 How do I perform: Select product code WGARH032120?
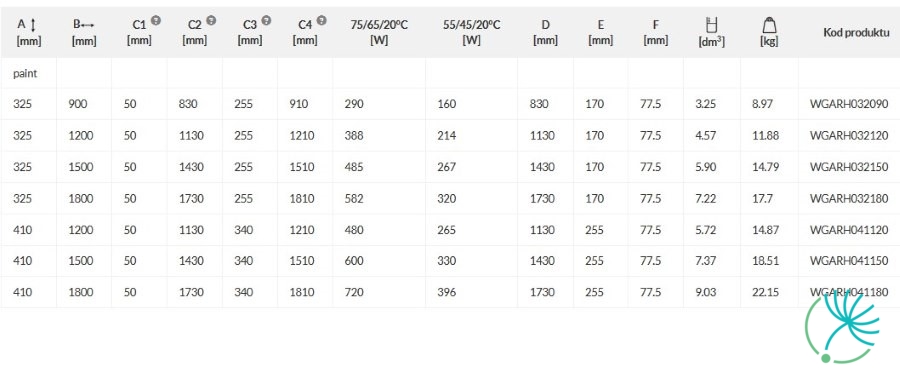point(849,135)
